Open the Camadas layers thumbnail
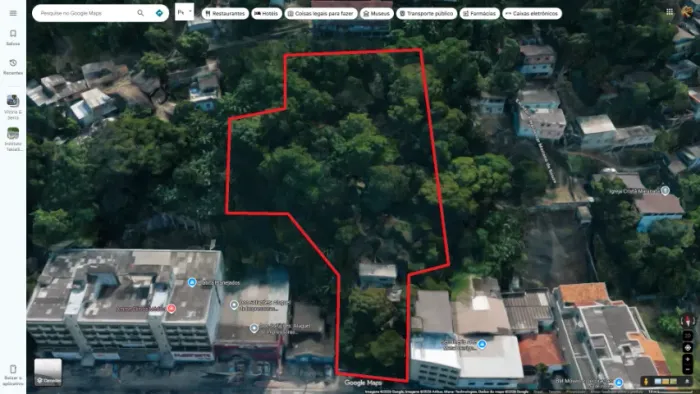Screen dimensions: 700x394 48,372
